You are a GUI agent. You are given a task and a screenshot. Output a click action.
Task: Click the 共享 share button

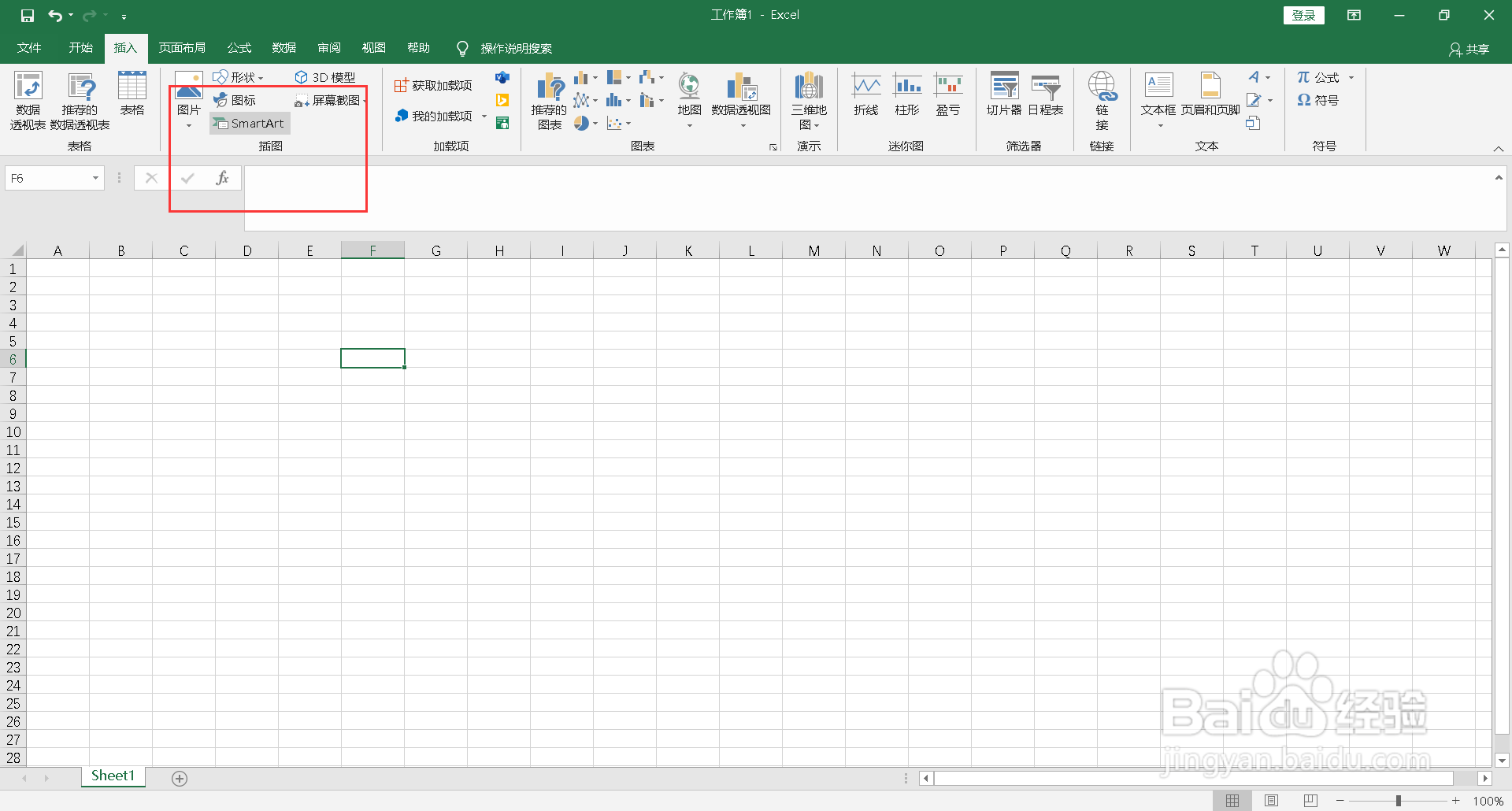pyautogui.click(x=1469, y=49)
